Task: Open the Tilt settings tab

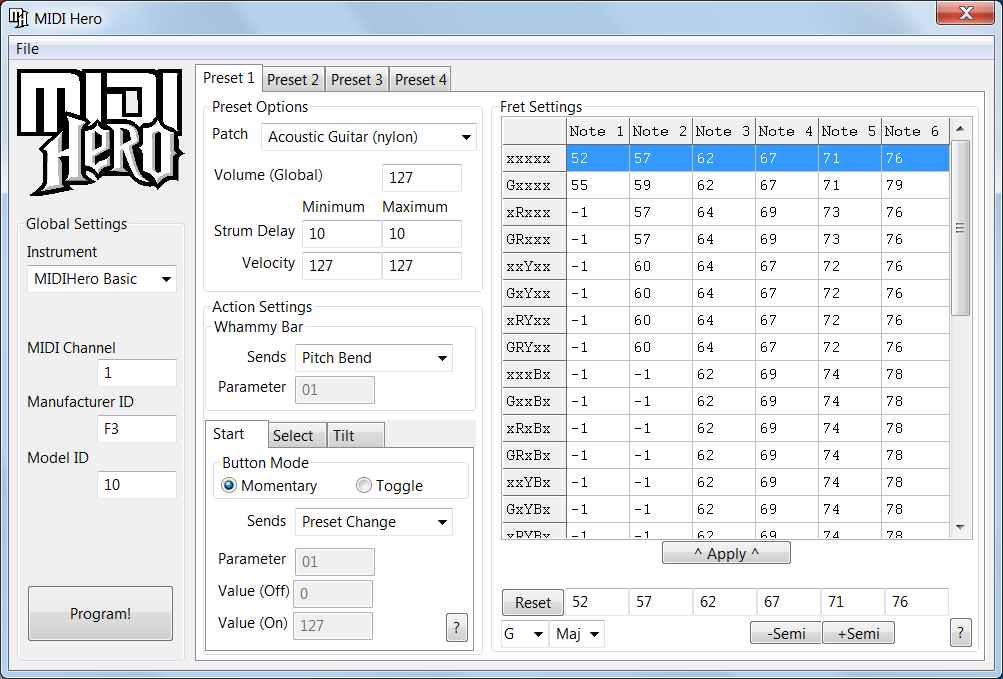Action: (x=356, y=436)
